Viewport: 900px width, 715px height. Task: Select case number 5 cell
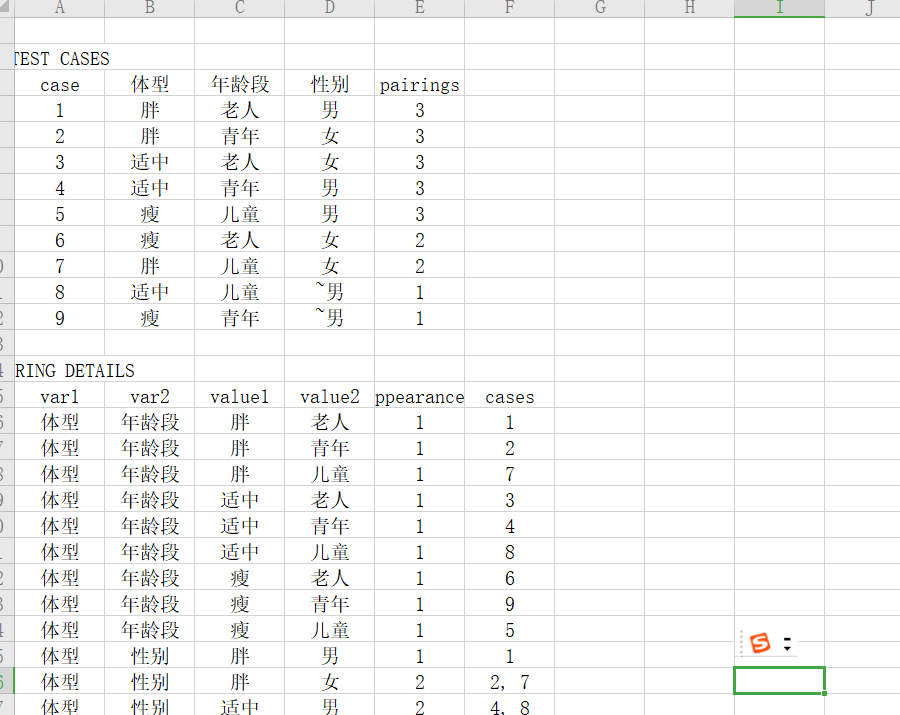click(x=60, y=214)
